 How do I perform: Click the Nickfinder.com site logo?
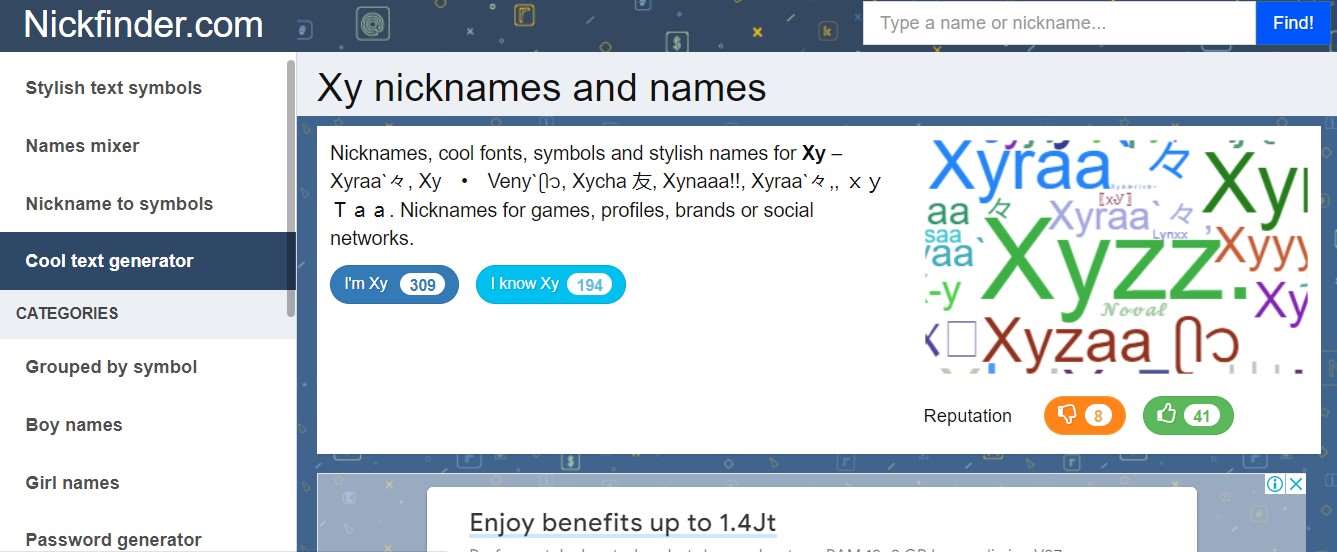(144, 24)
